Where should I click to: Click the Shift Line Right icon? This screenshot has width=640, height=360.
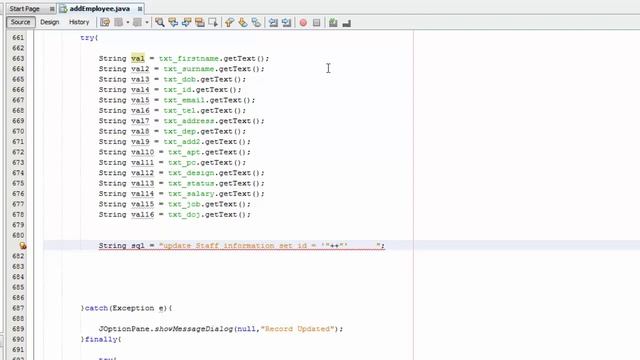[x=287, y=22]
